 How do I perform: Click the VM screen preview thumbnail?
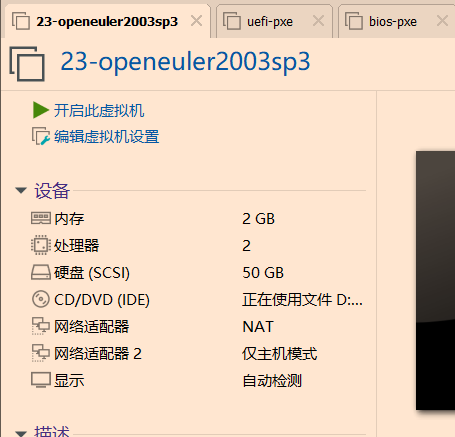pyautogui.click(x=435, y=280)
